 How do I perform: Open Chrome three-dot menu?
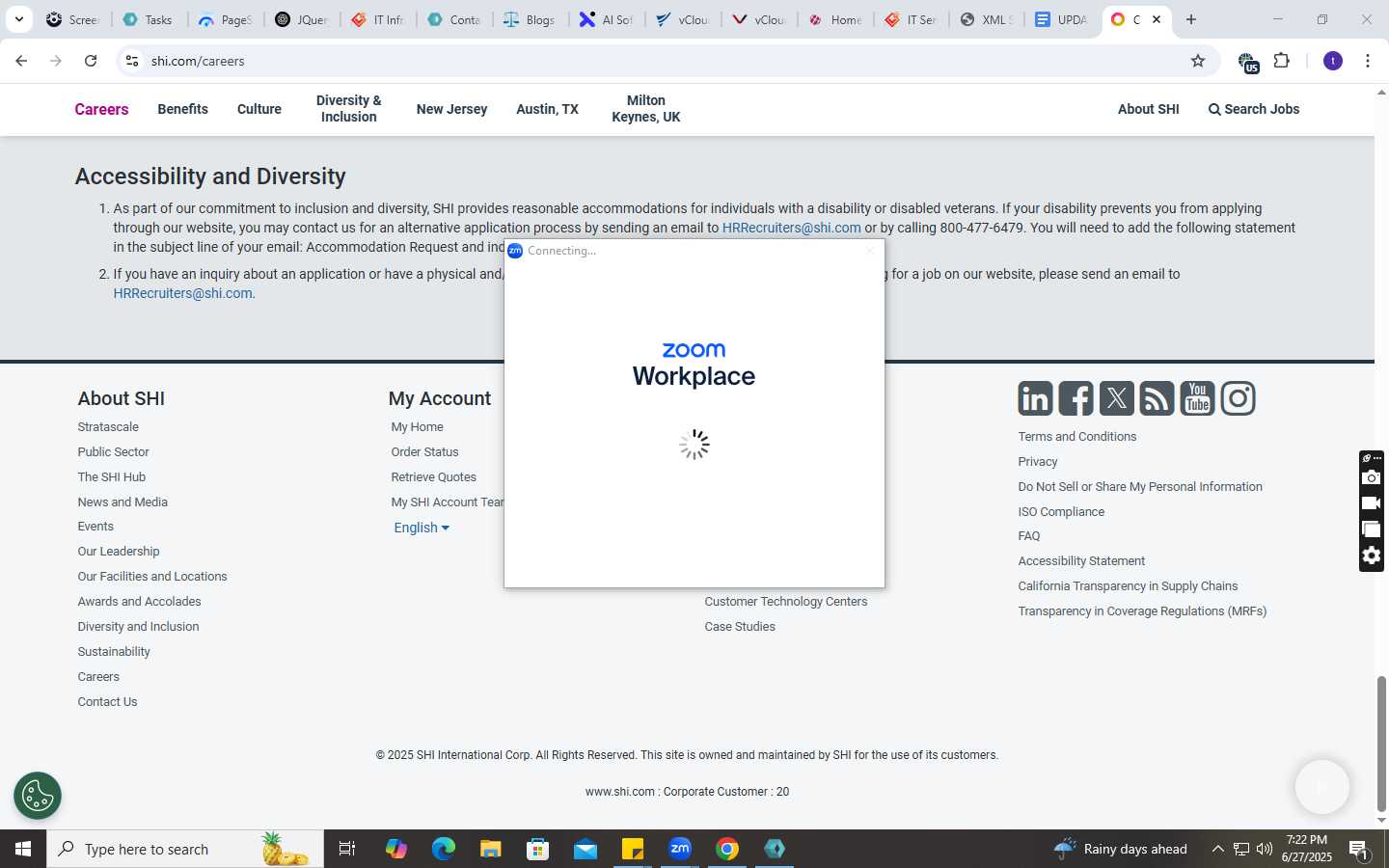tap(1368, 61)
